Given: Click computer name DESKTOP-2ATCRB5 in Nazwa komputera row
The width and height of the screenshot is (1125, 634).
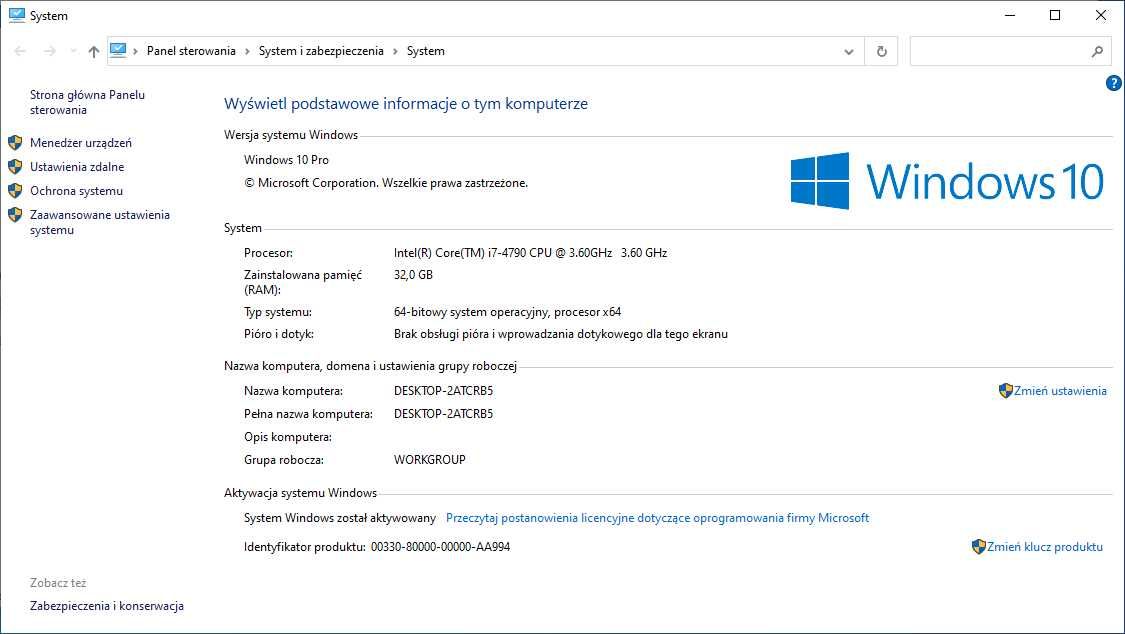Looking at the screenshot, I should tap(443, 391).
